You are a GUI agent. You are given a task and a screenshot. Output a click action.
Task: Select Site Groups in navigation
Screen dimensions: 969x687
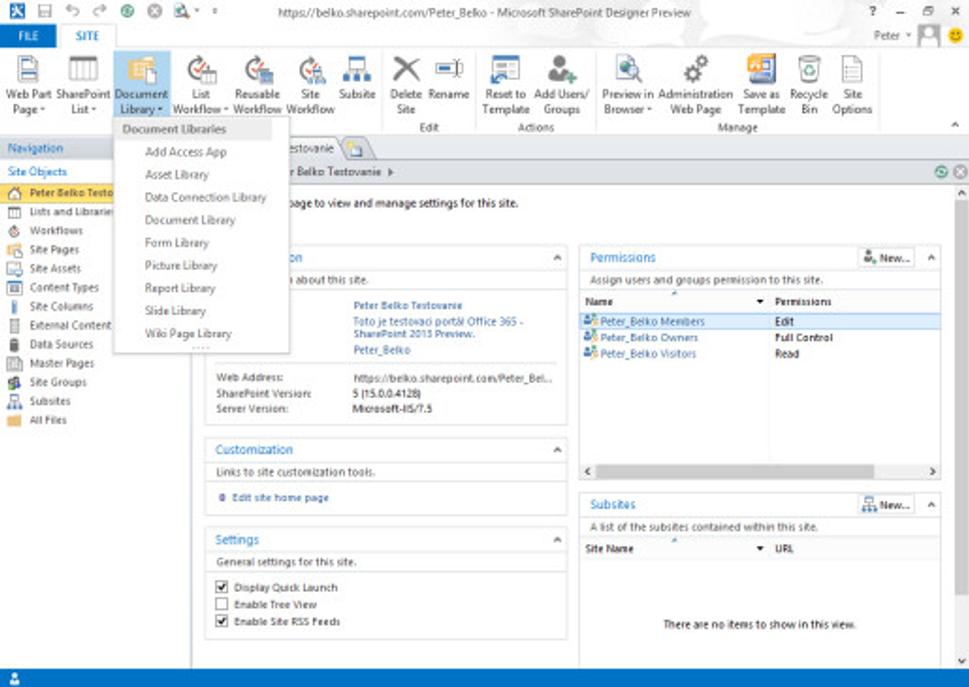pos(58,382)
